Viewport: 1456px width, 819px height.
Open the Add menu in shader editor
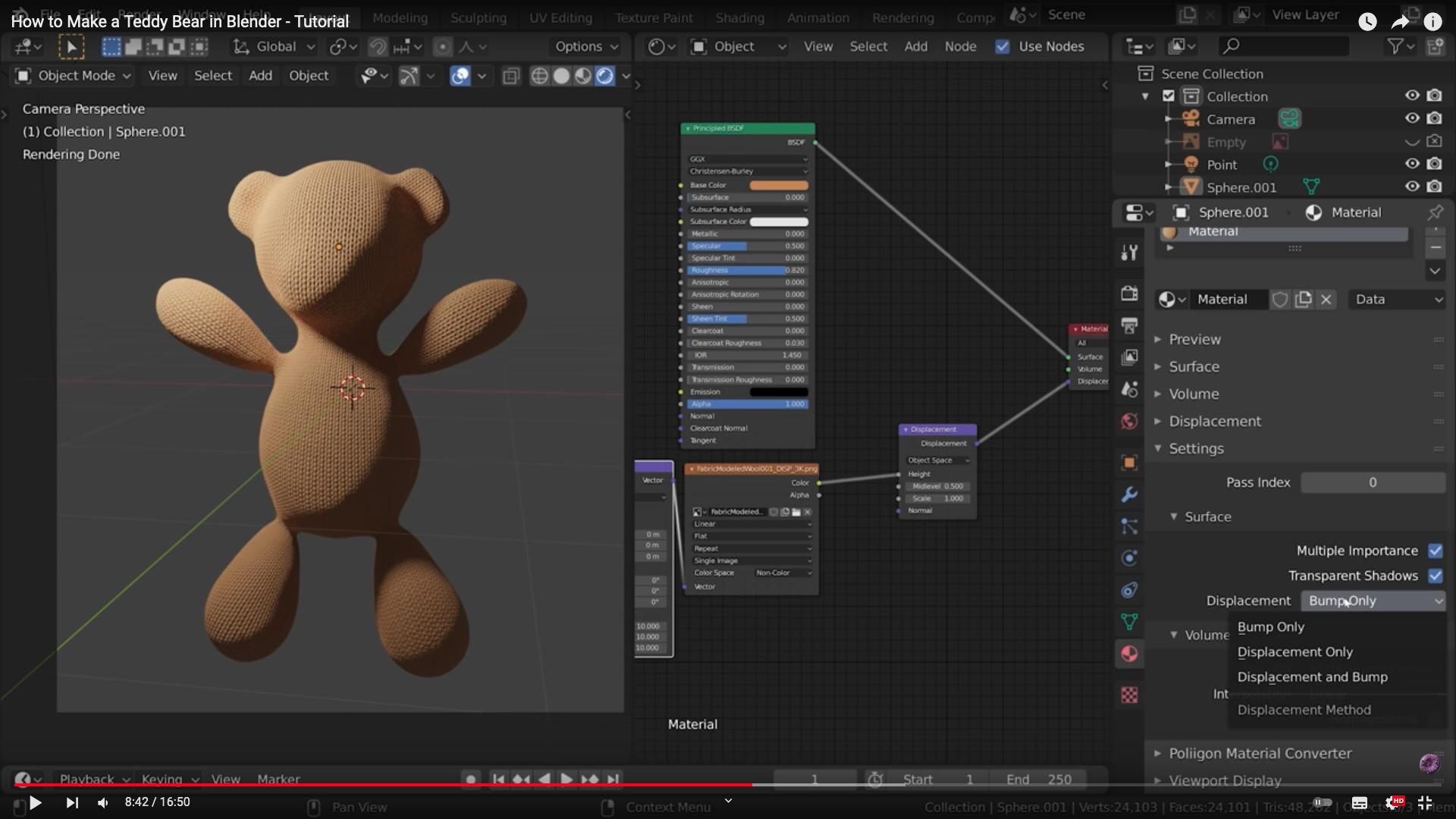click(915, 46)
